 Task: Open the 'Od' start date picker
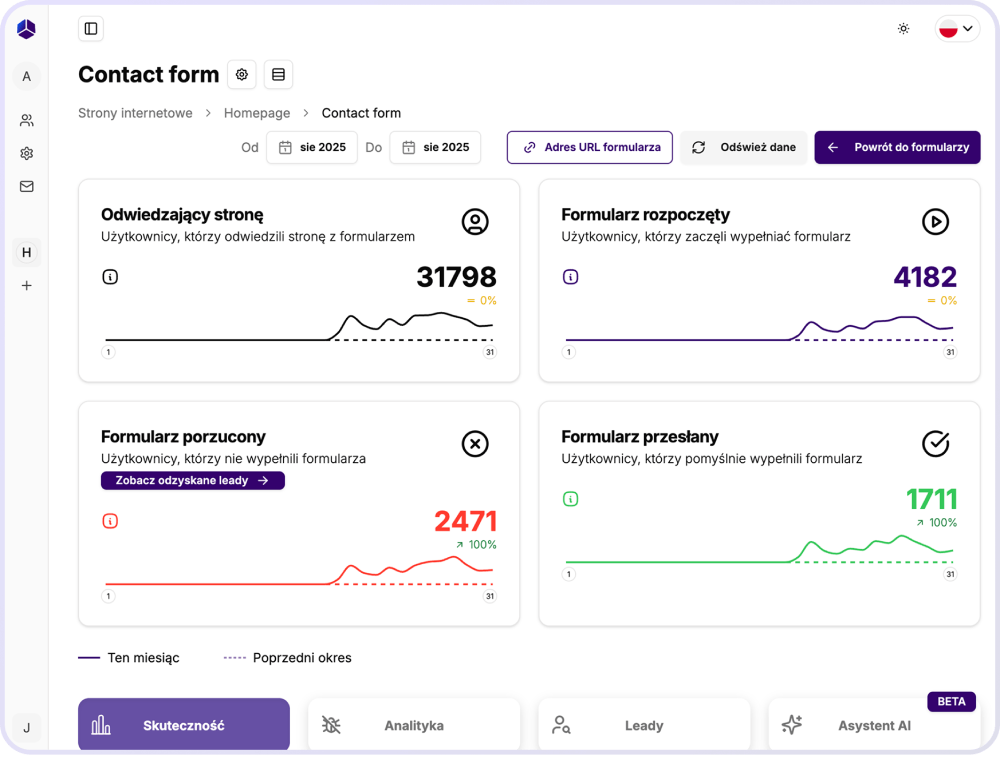tap(312, 147)
